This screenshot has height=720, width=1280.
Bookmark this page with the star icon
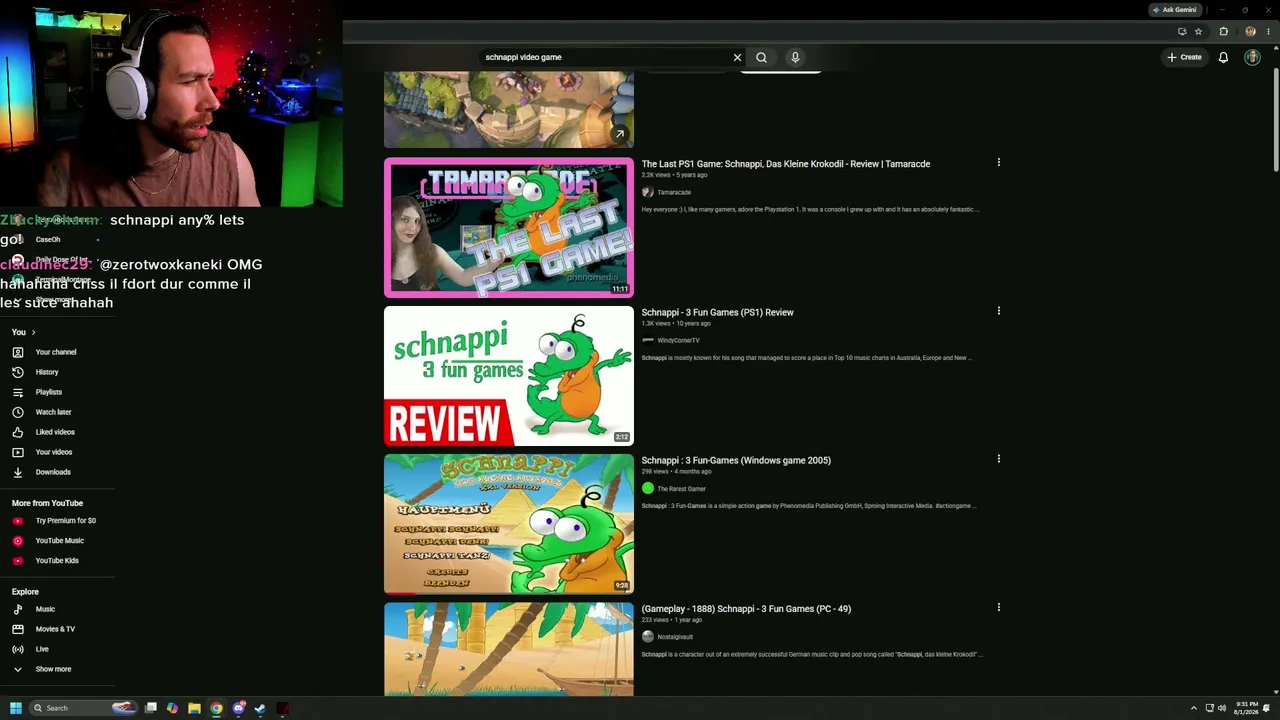(1198, 31)
